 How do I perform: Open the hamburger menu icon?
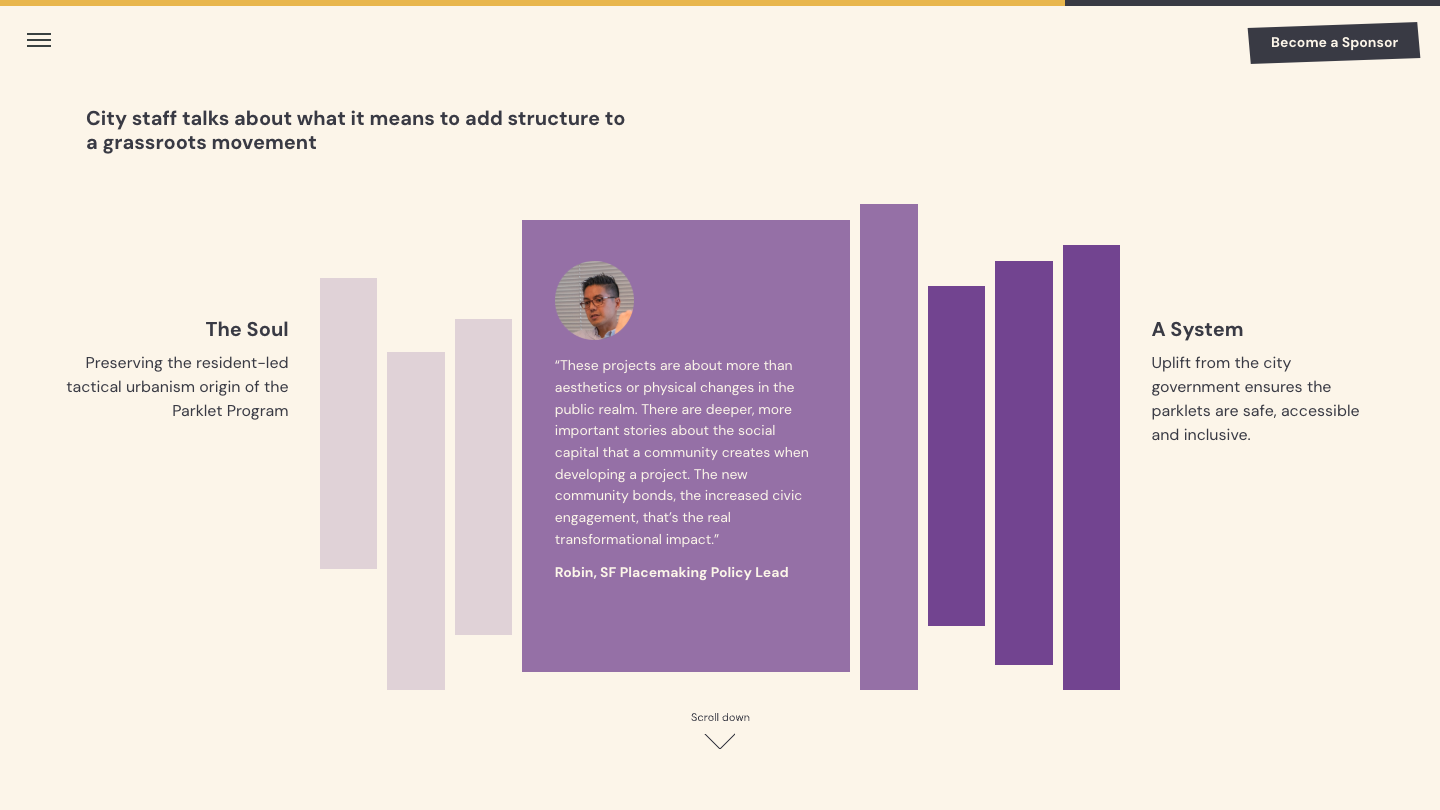point(39,40)
